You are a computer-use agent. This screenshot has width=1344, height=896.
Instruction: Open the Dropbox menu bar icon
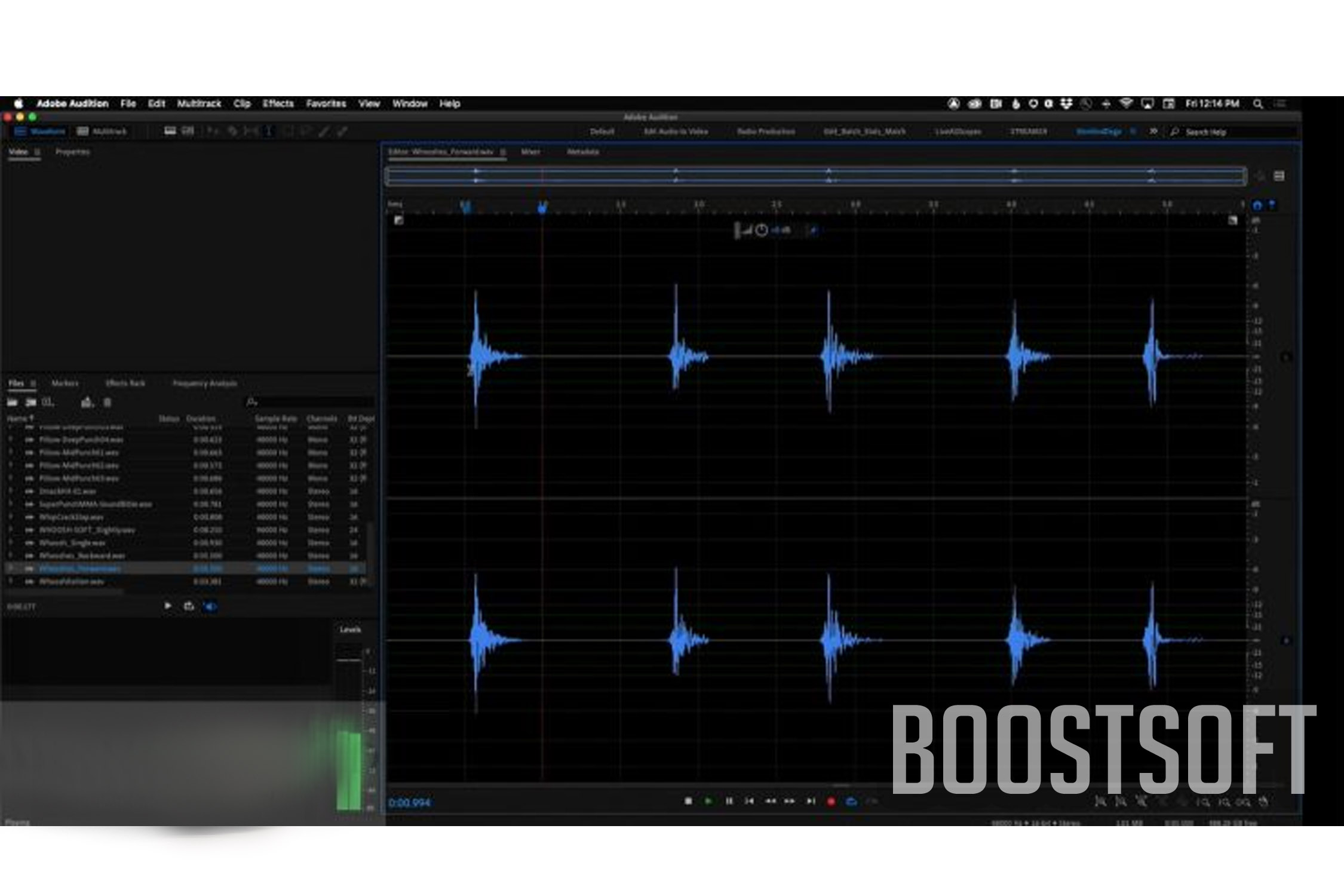click(x=1066, y=103)
